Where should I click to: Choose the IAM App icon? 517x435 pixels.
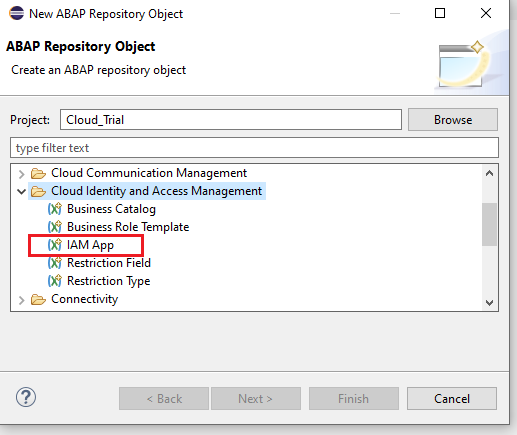(x=55, y=245)
